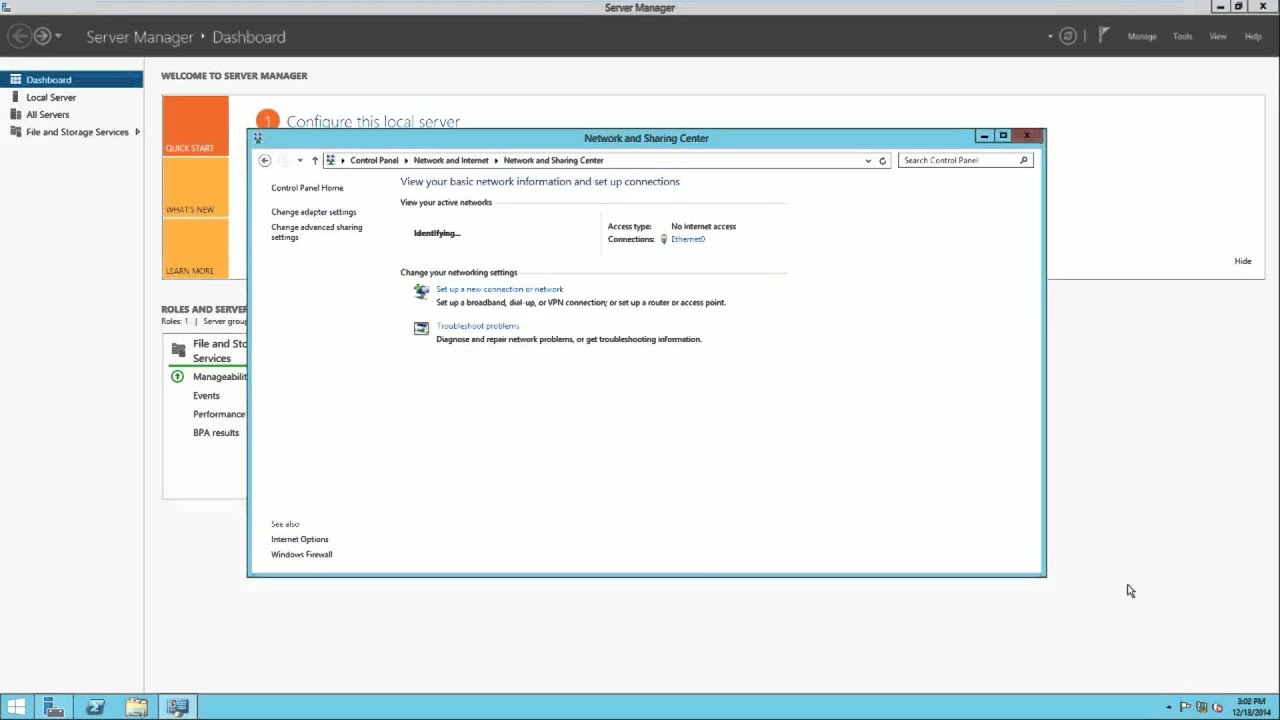Open the Ethernet0 connection link
Viewport: 1280px width, 720px height.
tap(688, 239)
